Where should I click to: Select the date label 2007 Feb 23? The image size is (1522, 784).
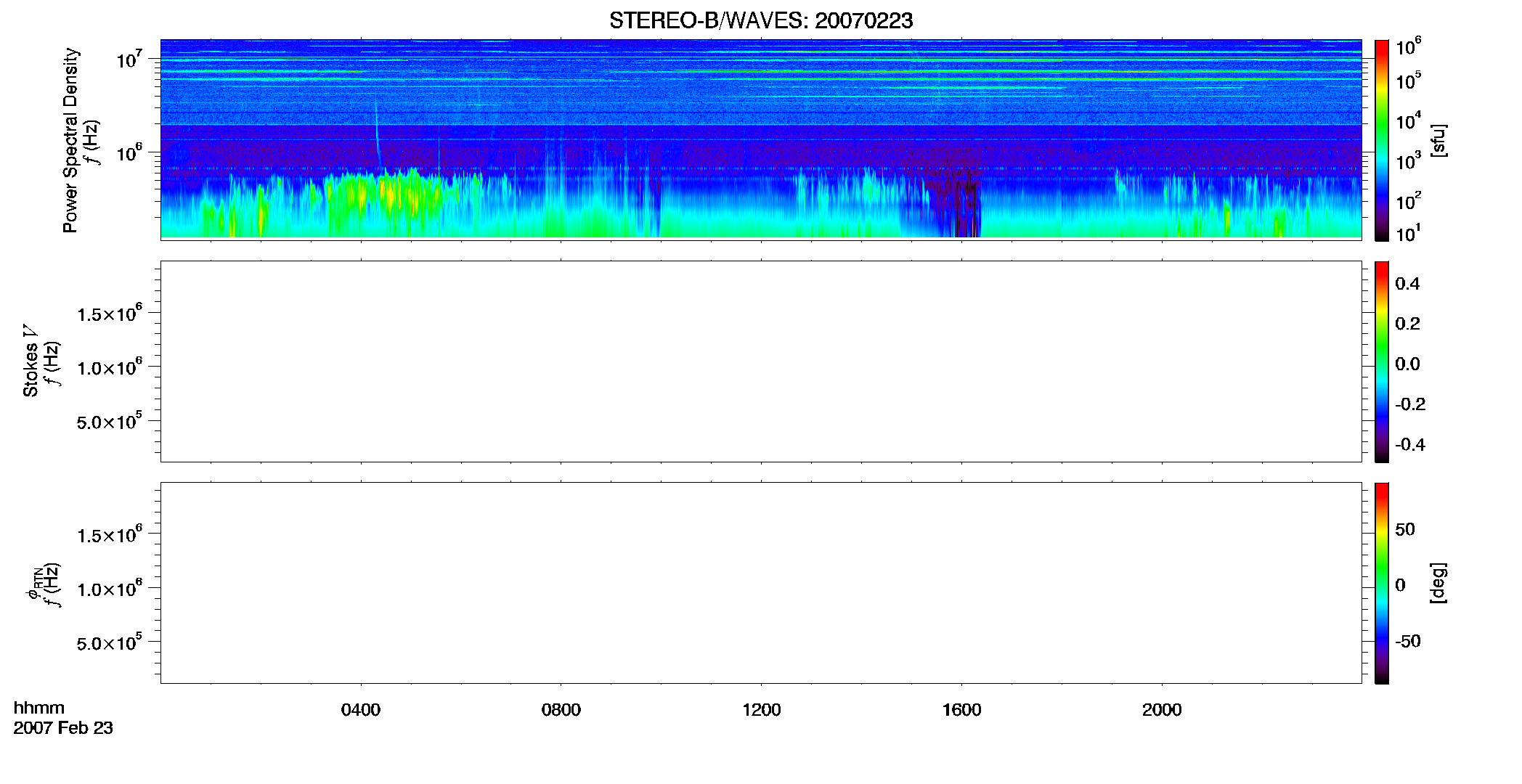click(x=63, y=728)
